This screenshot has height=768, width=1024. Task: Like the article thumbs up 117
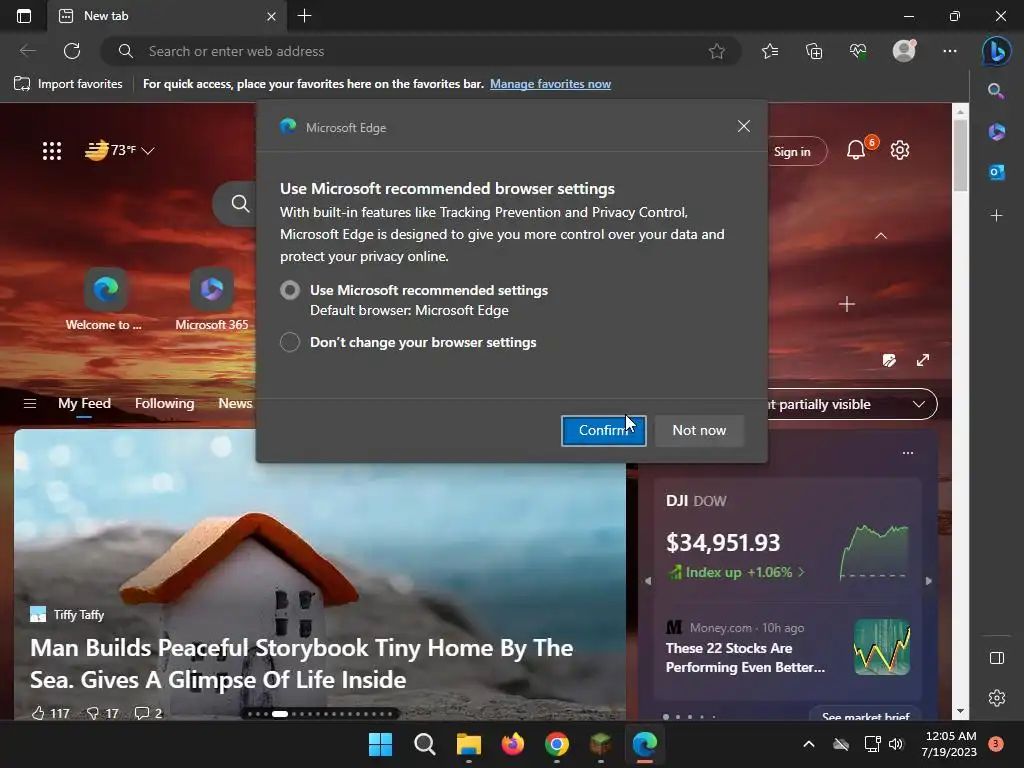(x=50, y=713)
